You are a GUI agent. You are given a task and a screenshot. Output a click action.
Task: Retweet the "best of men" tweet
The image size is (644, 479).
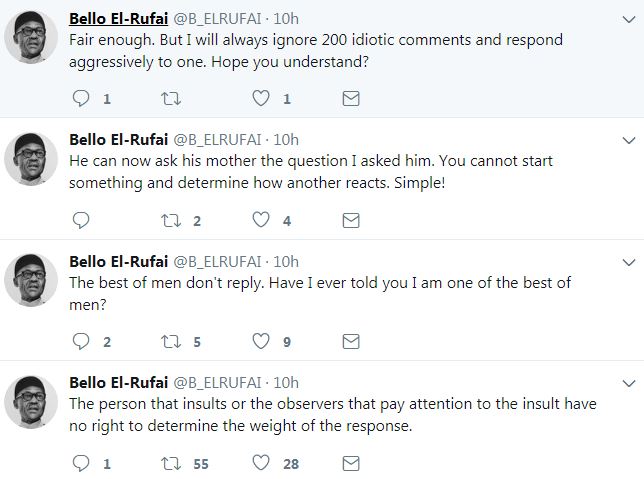[x=172, y=342]
